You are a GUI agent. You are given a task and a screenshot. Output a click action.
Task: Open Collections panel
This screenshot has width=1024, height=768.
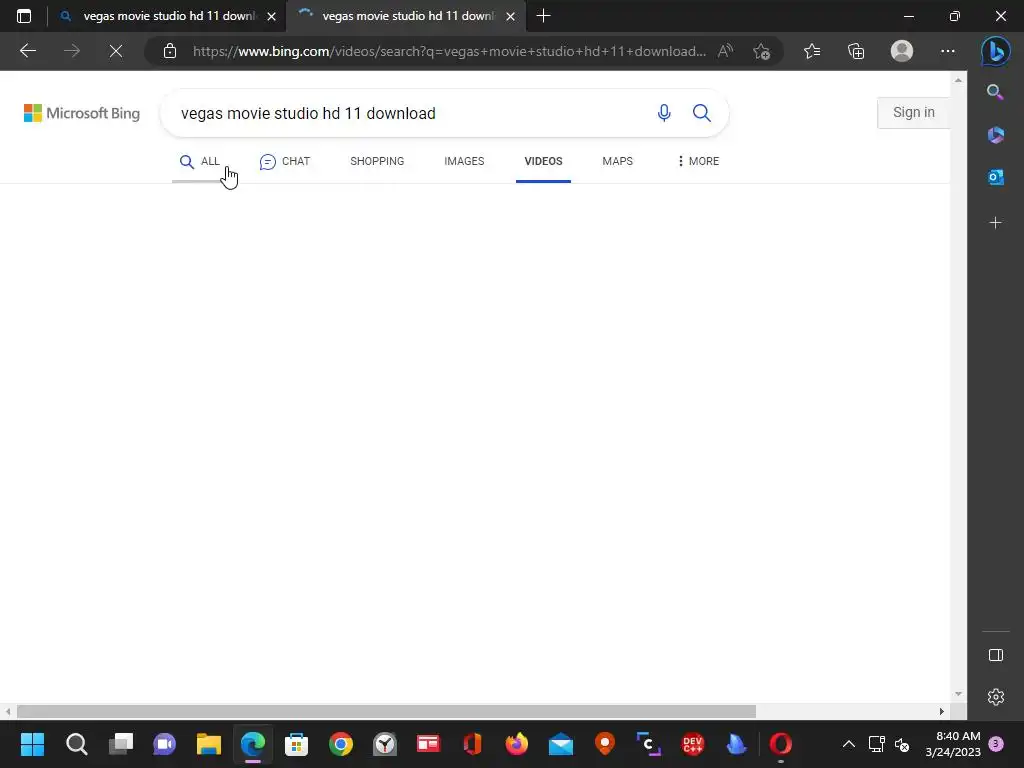856,51
